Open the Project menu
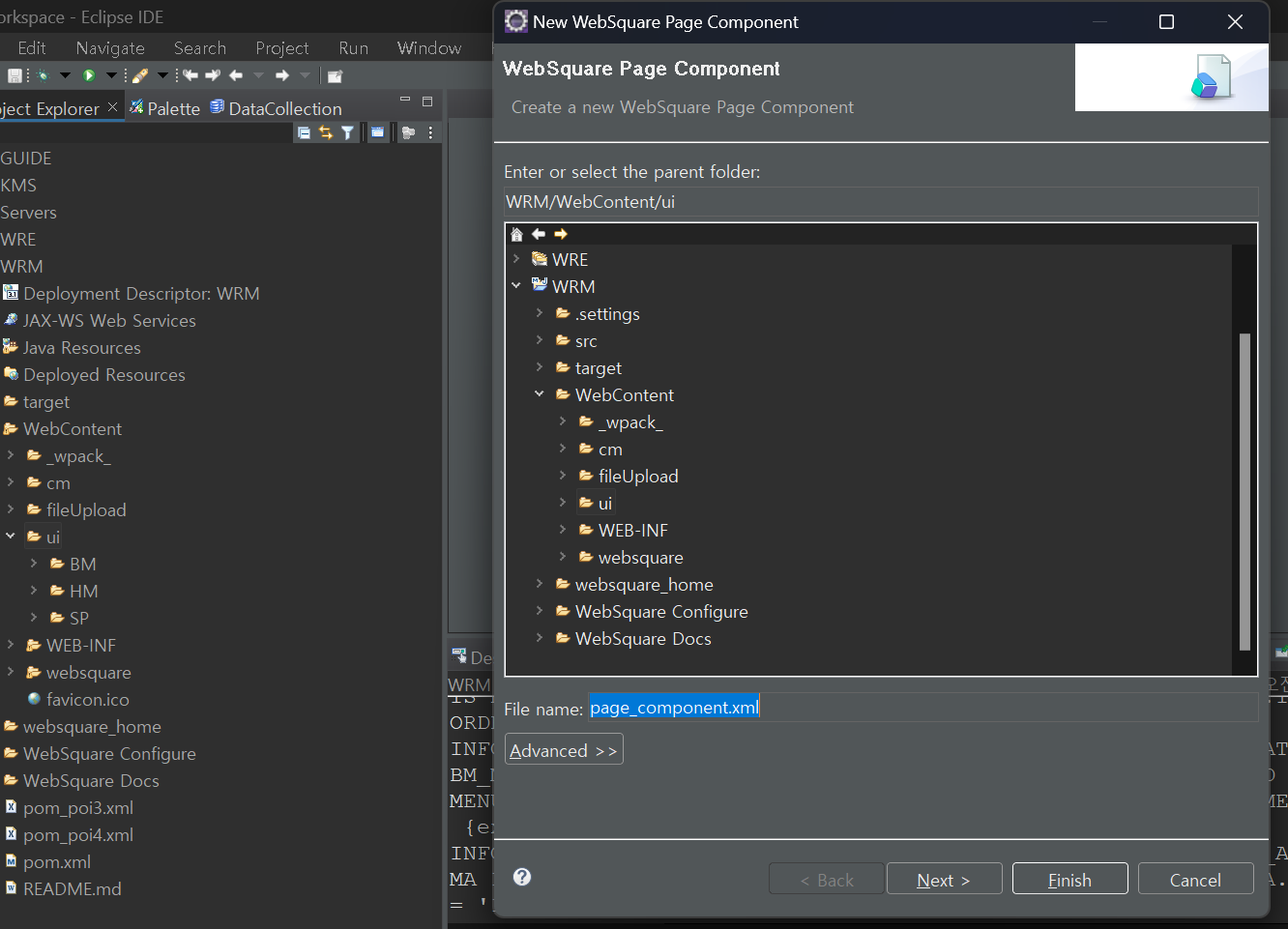Viewport: 1288px width, 929px height. 282,47
